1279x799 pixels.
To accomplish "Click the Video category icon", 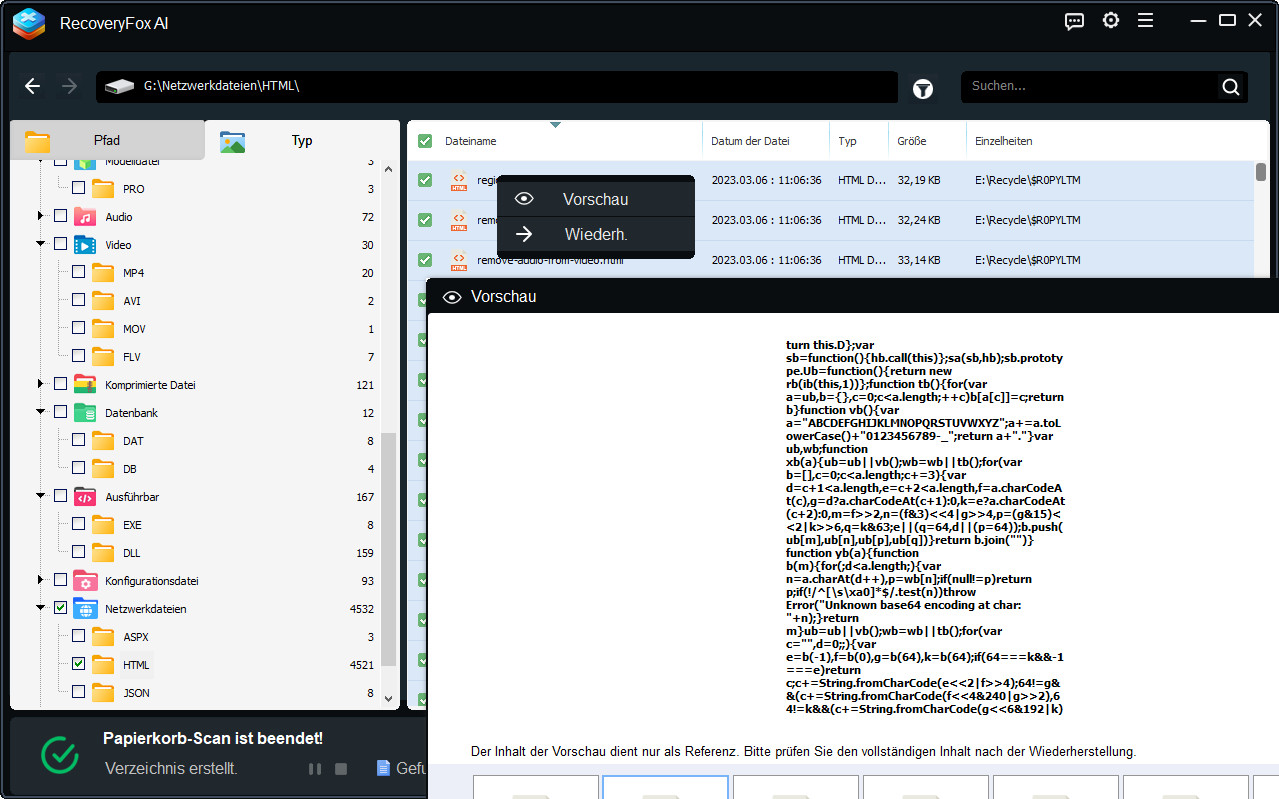I will click(86, 245).
